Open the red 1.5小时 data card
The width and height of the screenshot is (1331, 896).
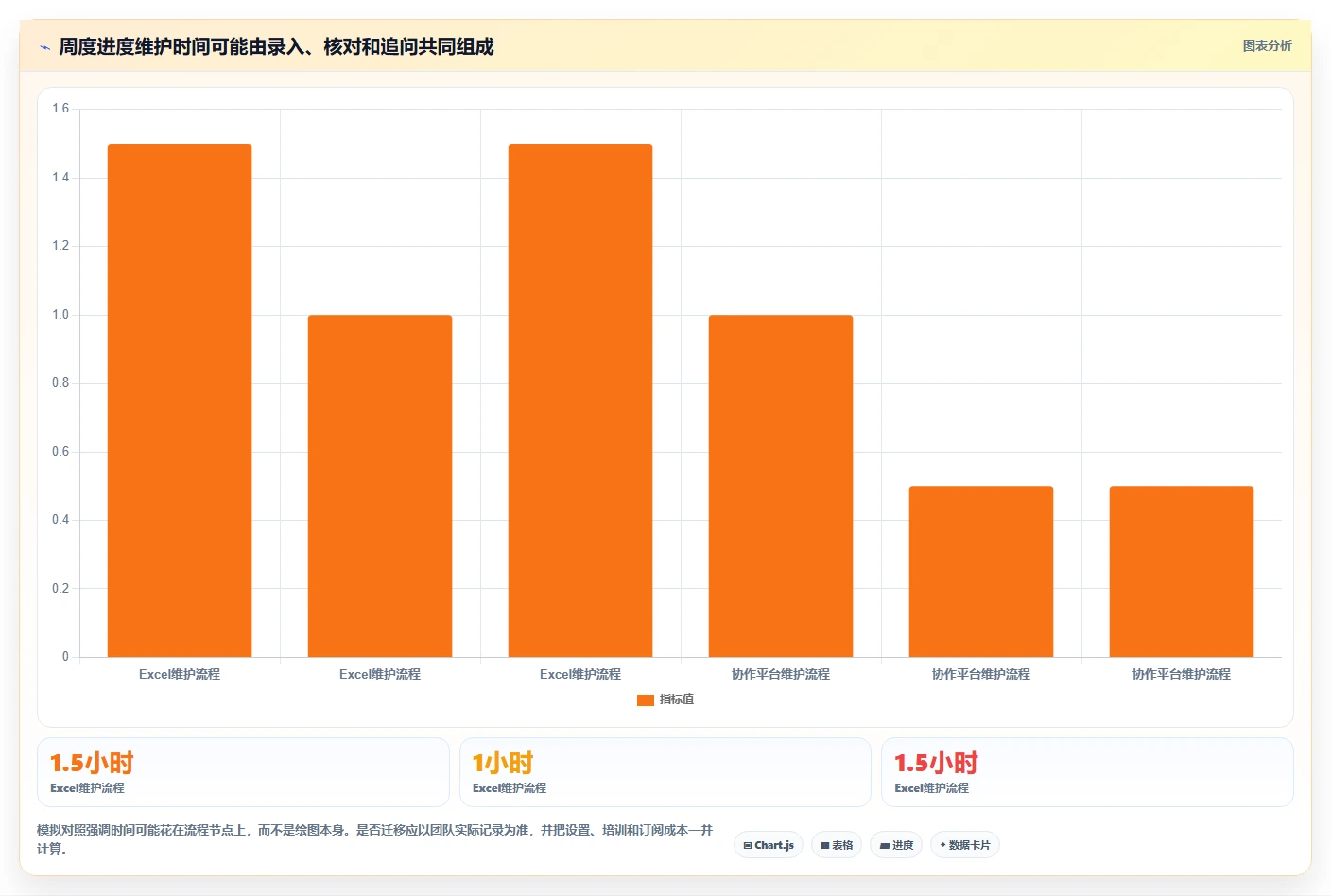pos(1087,772)
